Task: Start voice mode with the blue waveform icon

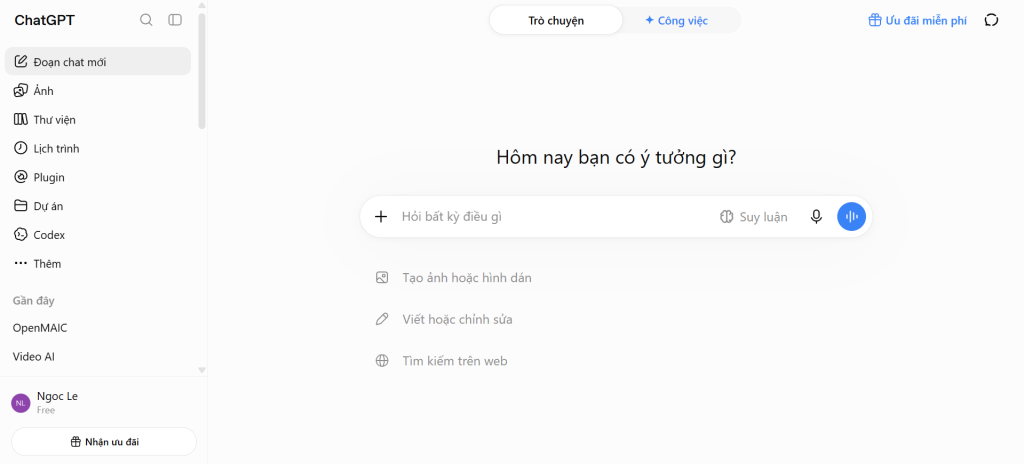Action: click(852, 216)
